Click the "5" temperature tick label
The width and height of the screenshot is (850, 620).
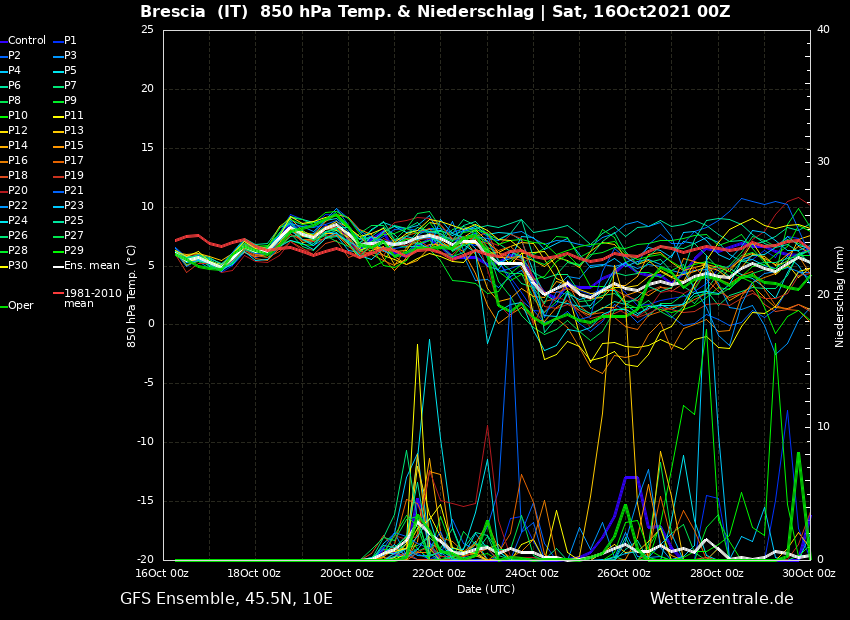[x=151, y=266]
